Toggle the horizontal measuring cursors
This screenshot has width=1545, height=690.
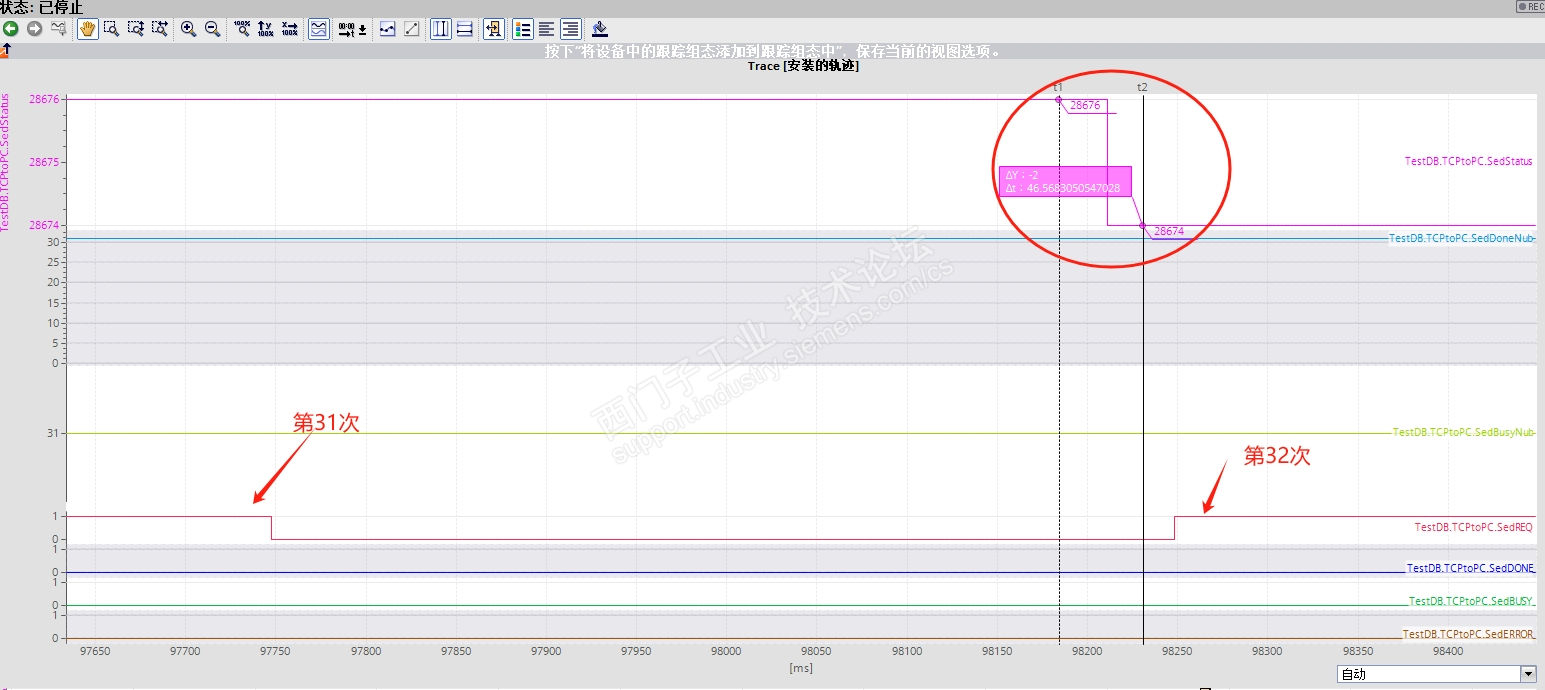pos(465,29)
